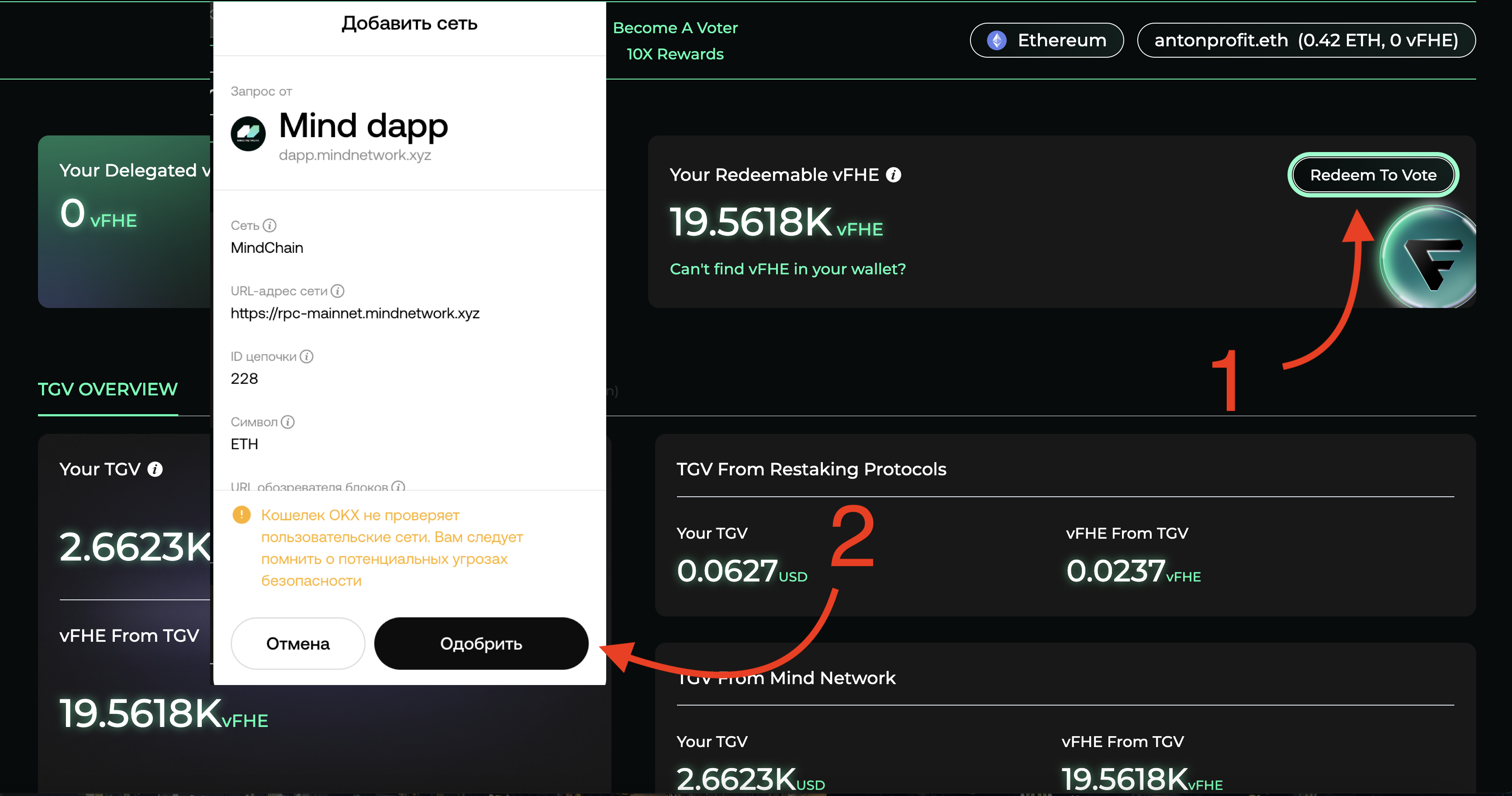Click info icon next to ID цепочки
This screenshot has width=1512, height=796.
point(307,356)
